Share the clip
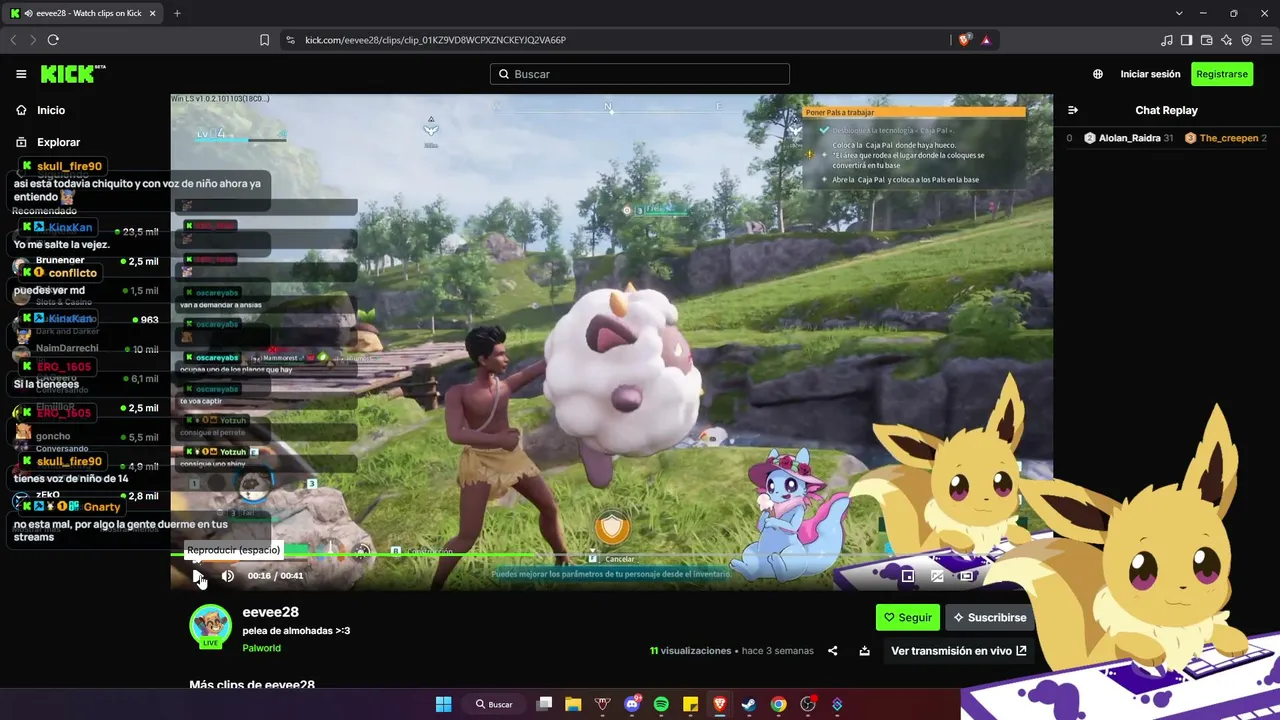 click(x=833, y=651)
